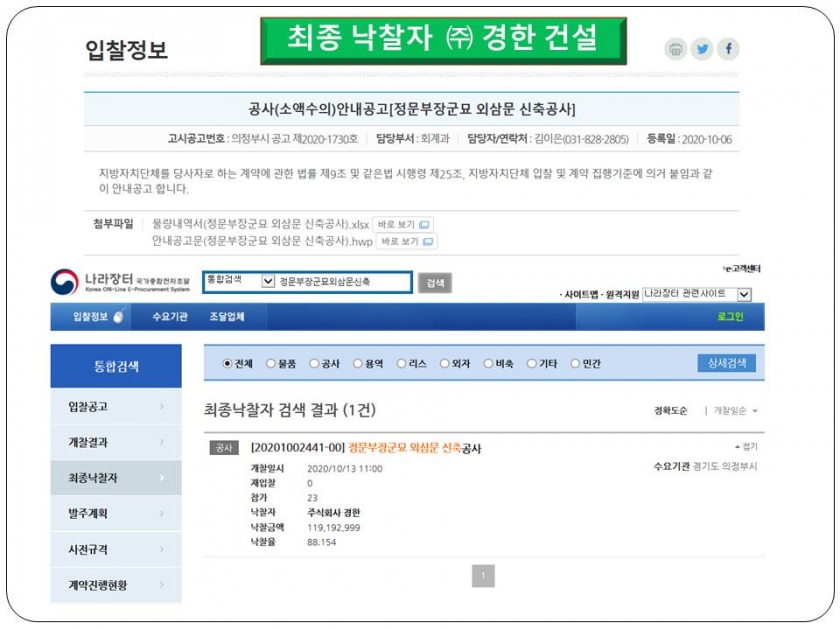Open 바로 보기 for the 안내공고문 hwp file
This screenshot has height=630, width=840.
[x=407, y=241]
